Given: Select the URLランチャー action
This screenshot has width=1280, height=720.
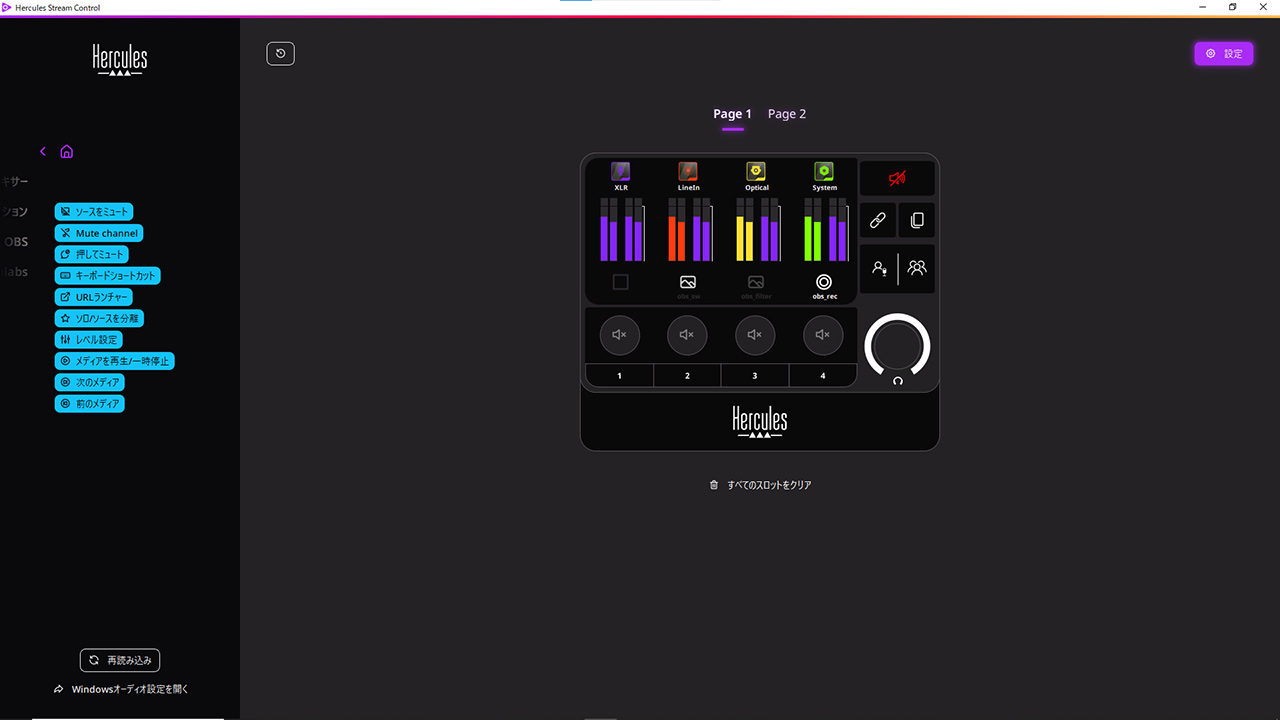Looking at the screenshot, I should point(93,297).
